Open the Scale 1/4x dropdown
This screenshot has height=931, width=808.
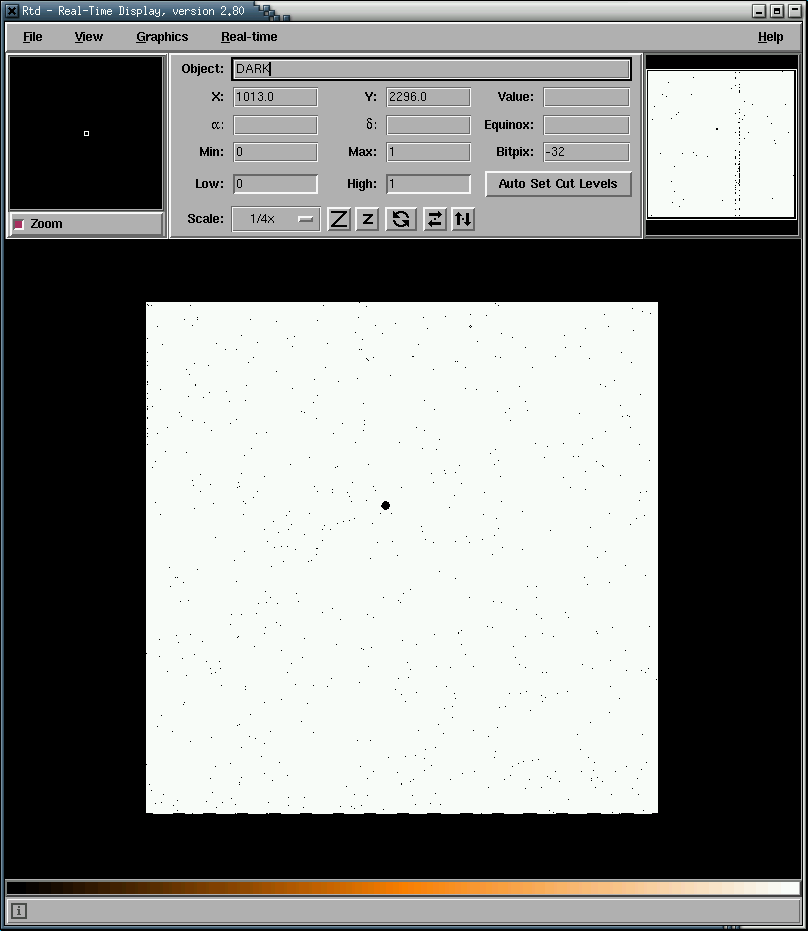pos(276,219)
